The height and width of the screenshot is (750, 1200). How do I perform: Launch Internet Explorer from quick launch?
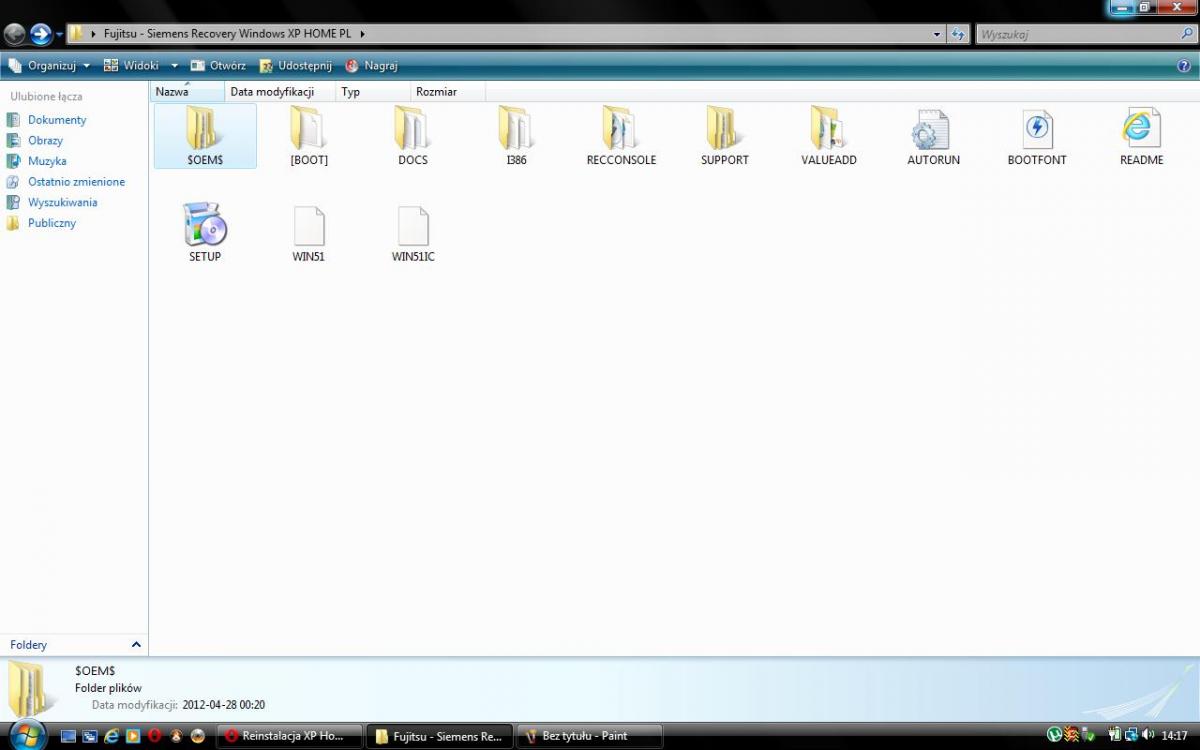[x=112, y=736]
